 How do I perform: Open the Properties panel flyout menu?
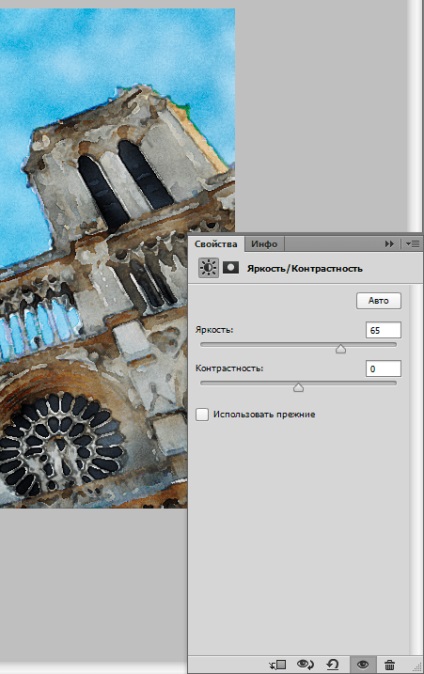tap(412, 244)
